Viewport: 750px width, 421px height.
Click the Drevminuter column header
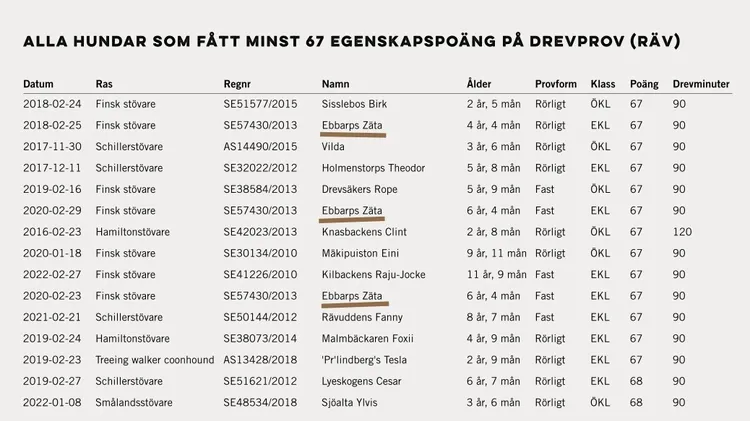click(x=702, y=84)
